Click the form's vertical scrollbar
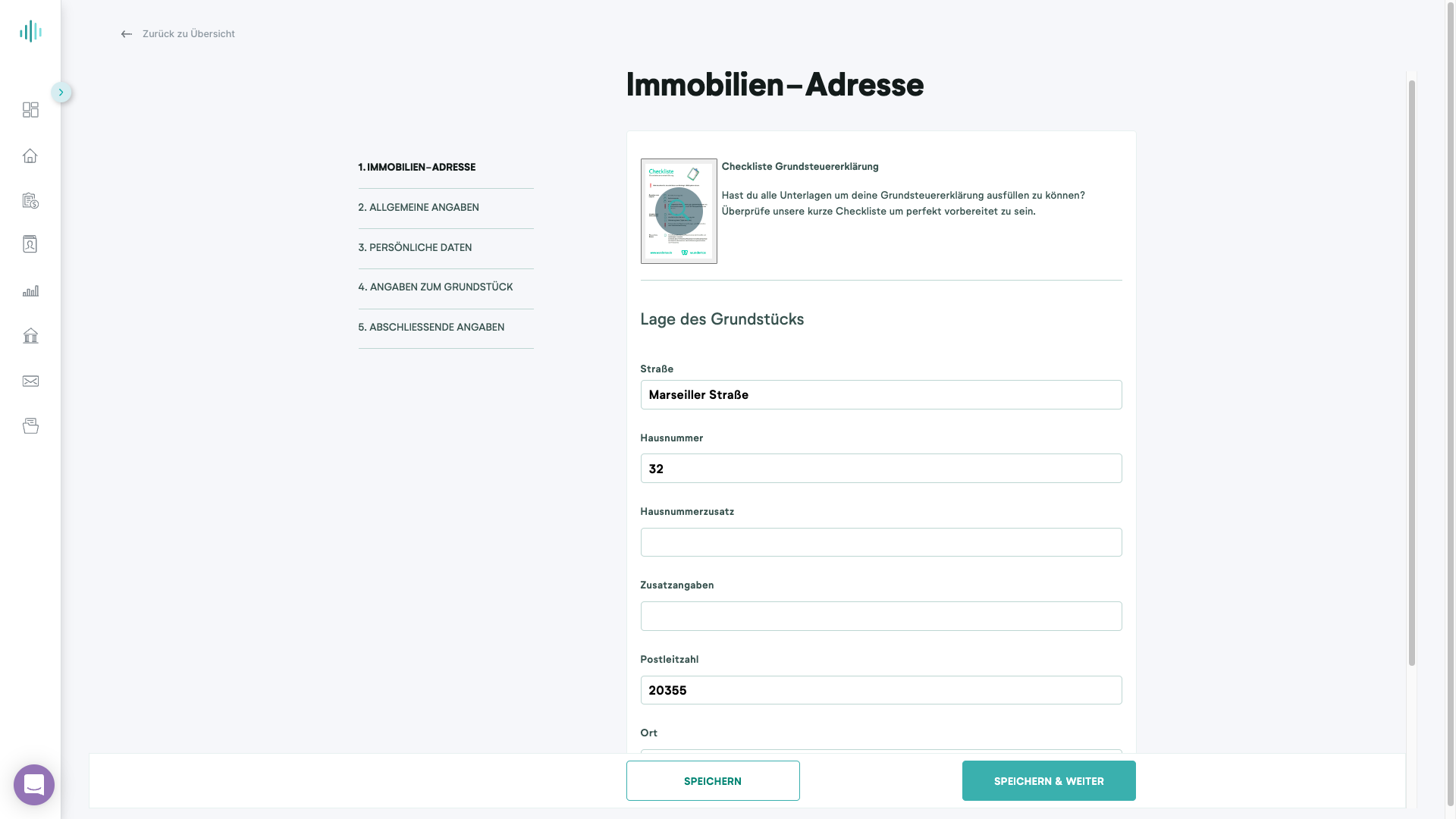The height and width of the screenshot is (819, 1456). point(1412,373)
